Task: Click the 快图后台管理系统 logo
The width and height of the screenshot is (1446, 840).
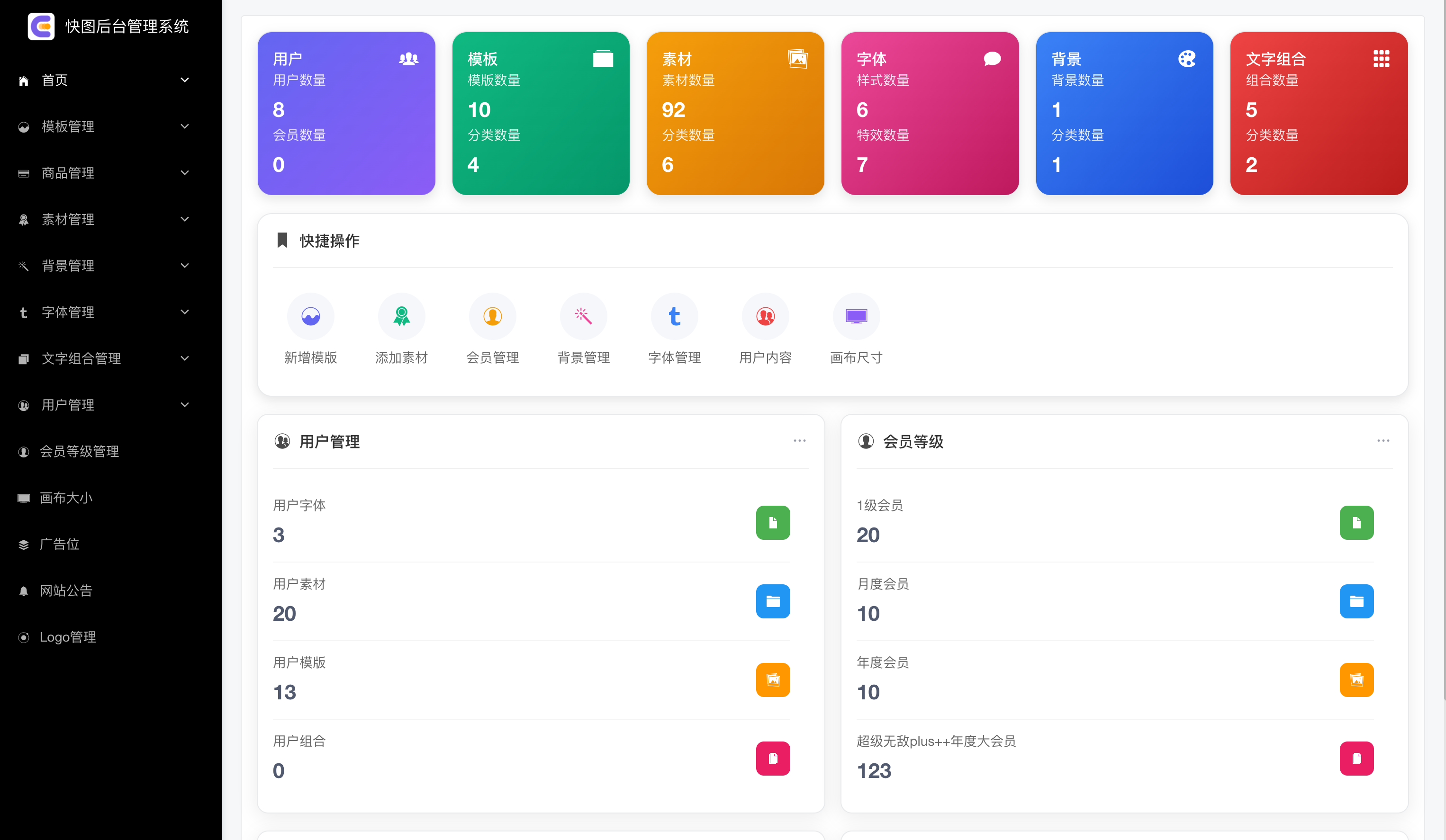Action: point(108,26)
